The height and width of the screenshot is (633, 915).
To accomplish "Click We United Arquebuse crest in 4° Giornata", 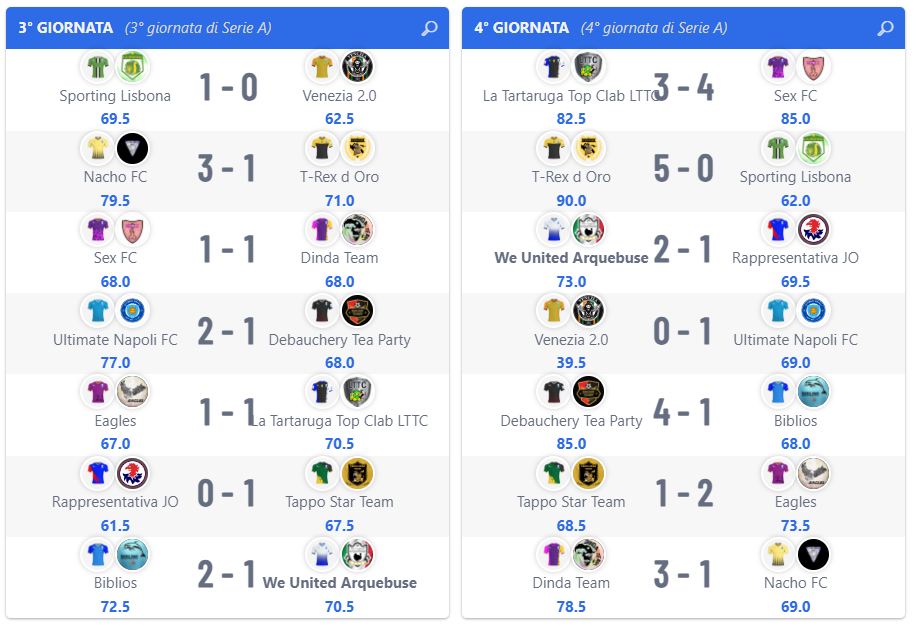I will coord(588,229).
